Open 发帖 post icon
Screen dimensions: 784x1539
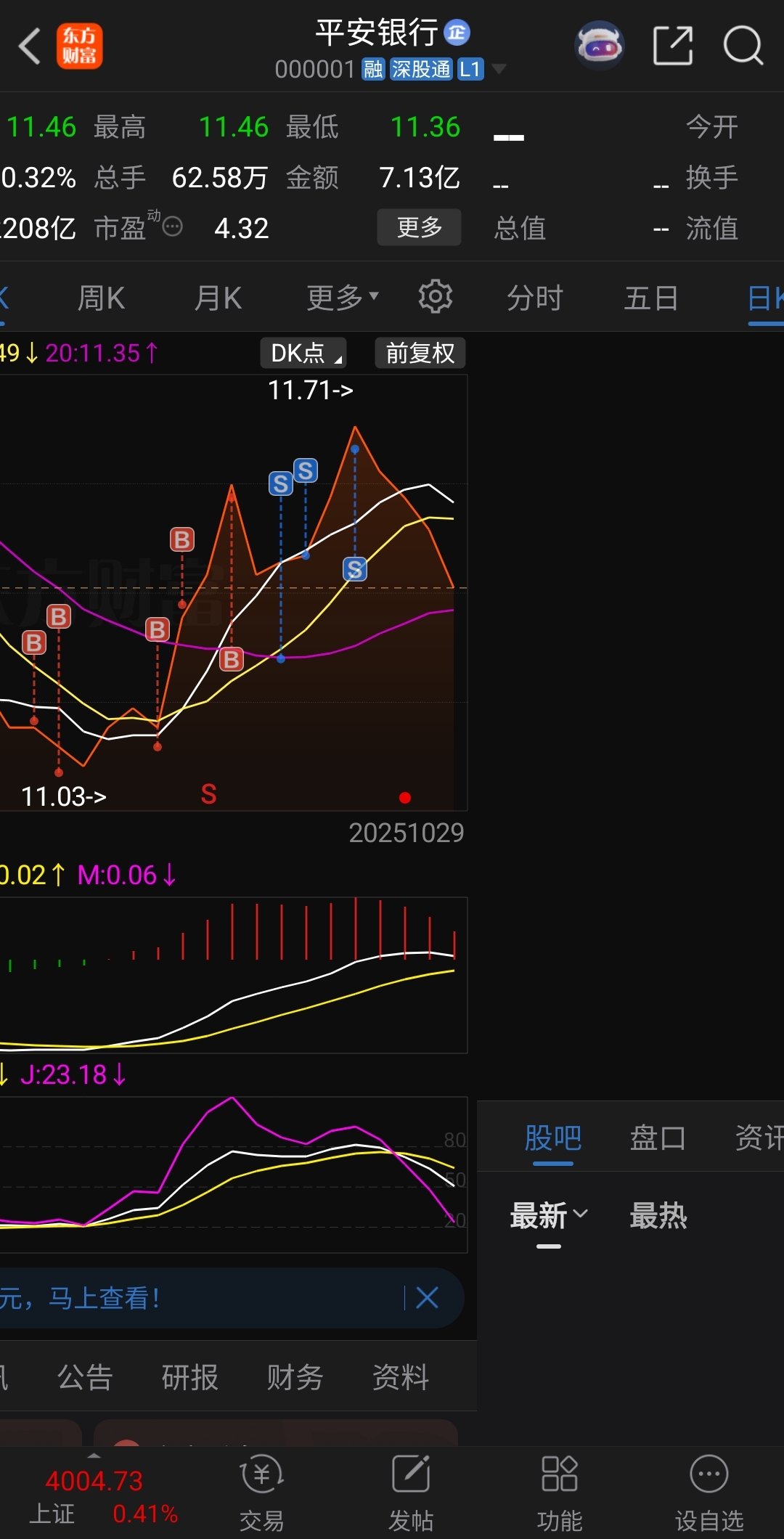click(411, 1494)
